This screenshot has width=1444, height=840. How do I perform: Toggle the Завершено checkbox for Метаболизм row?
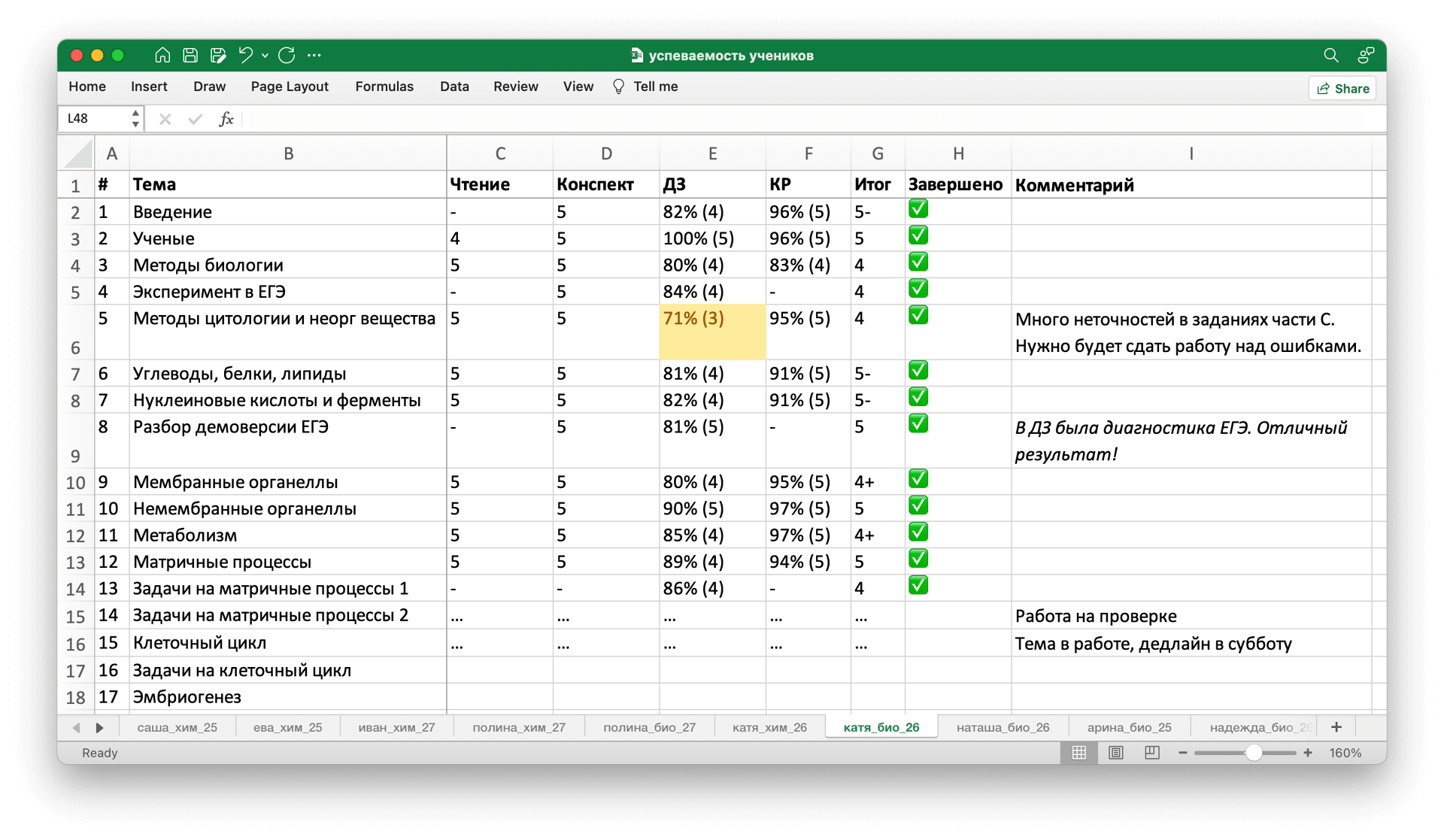click(918, 532)
